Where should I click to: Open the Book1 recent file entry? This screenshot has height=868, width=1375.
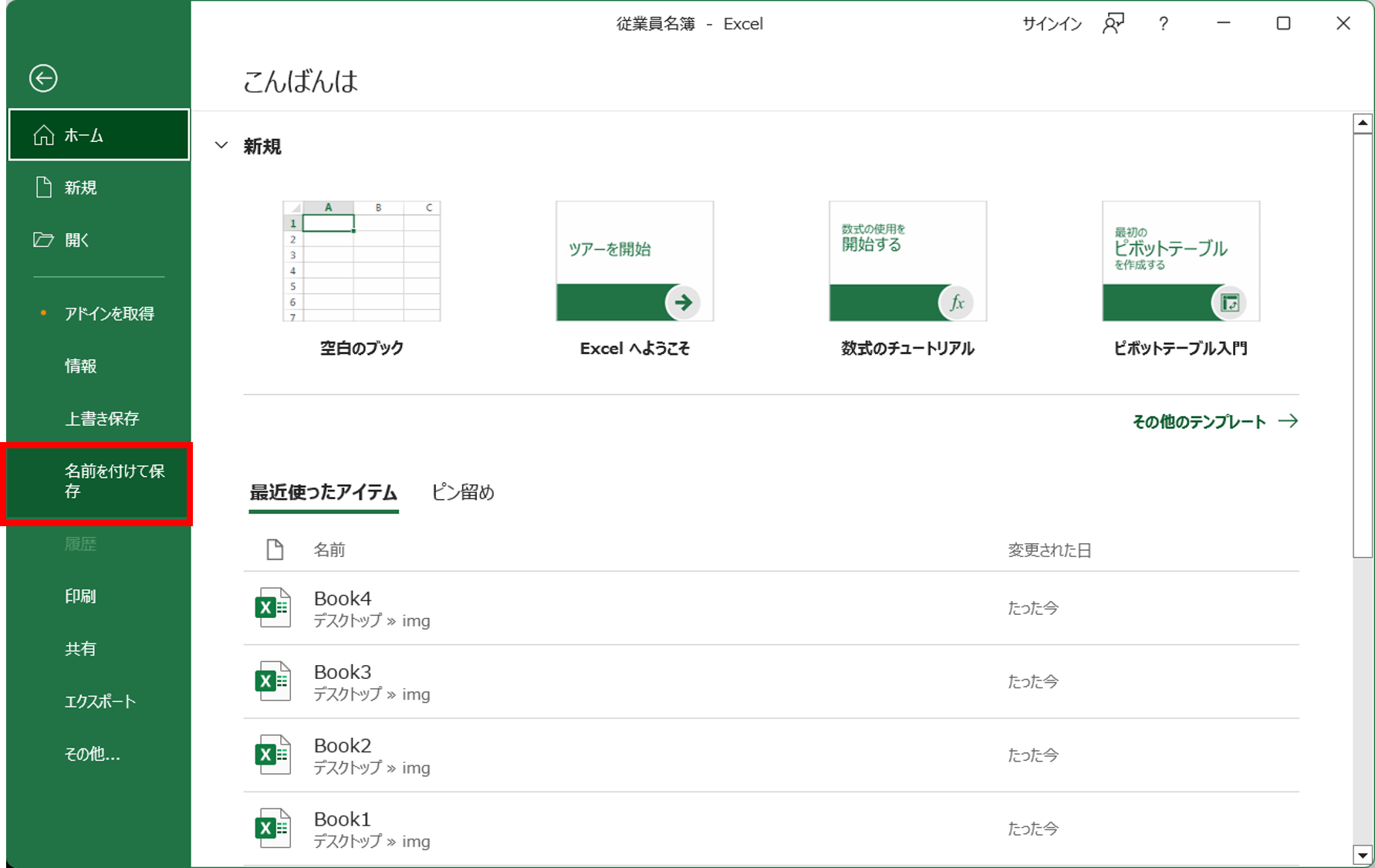pos(343,828)
